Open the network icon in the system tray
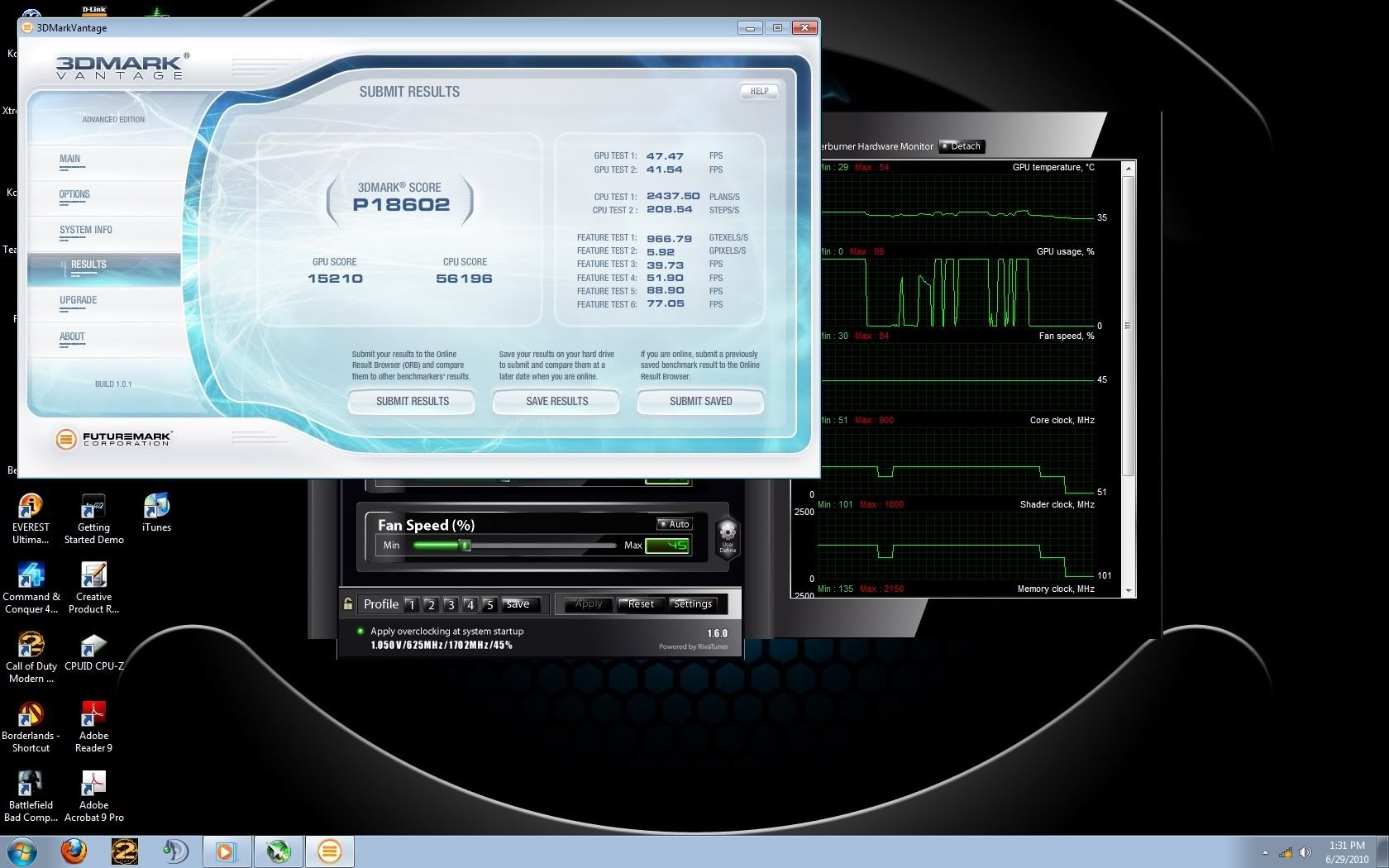This screenshot has width=1389, height=868. pos(1286,852)
